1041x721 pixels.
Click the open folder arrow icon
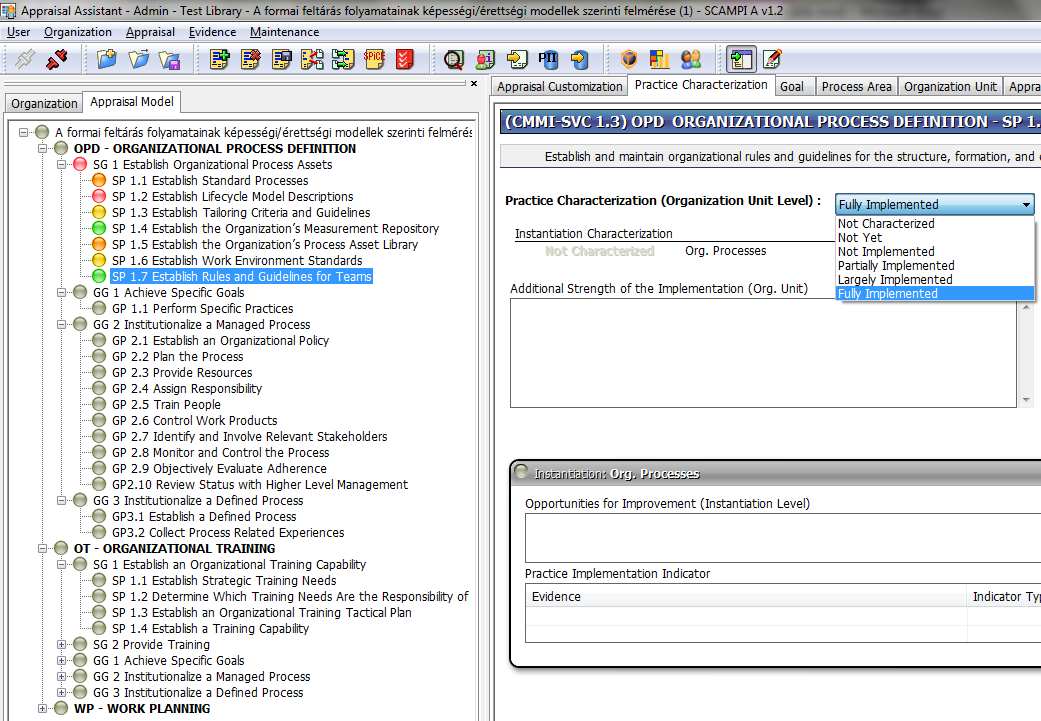(139, 59)
